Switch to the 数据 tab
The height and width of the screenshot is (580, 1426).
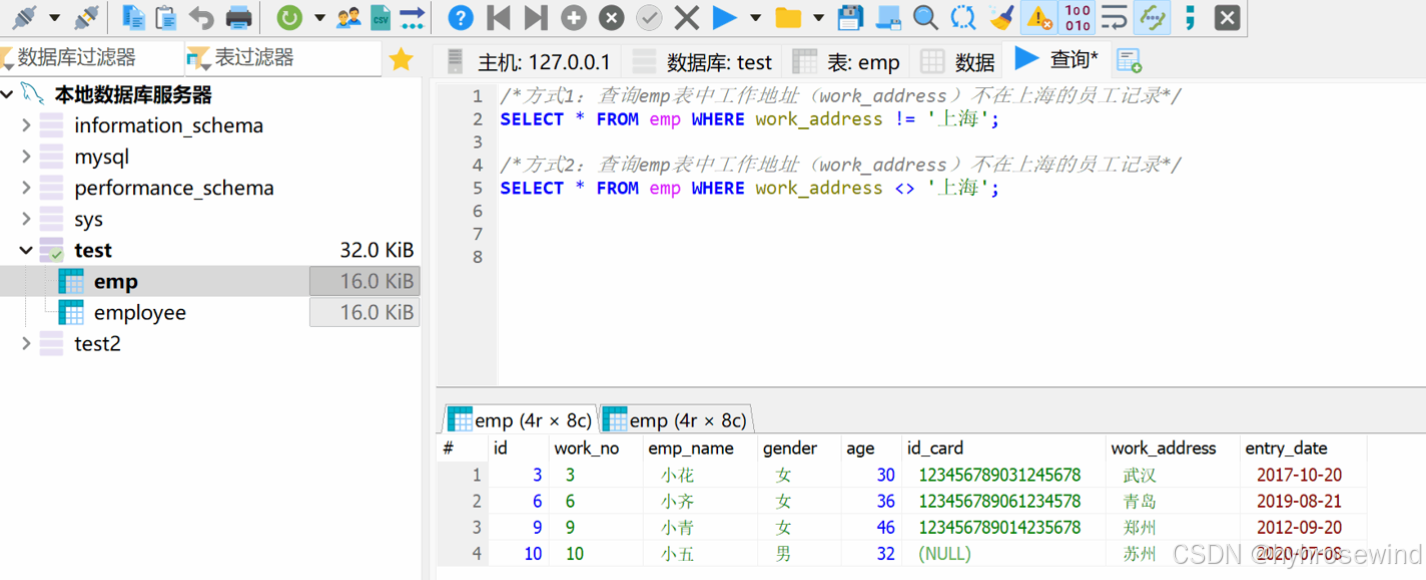[x=958, y=62]
